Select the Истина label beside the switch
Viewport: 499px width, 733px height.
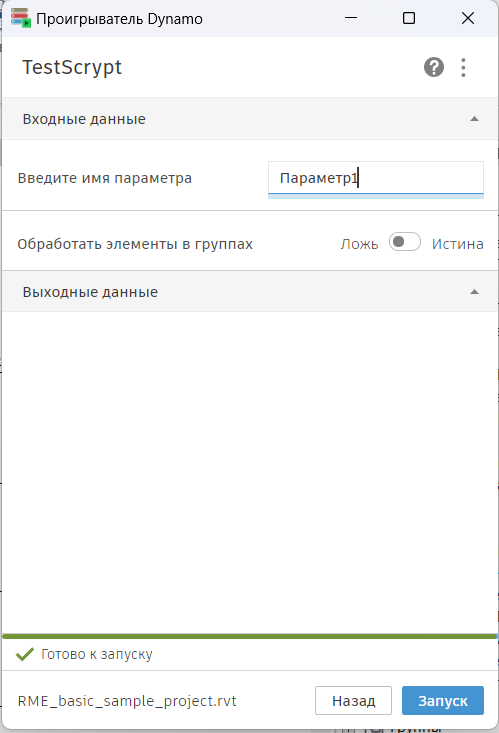[x=457, y=244]
